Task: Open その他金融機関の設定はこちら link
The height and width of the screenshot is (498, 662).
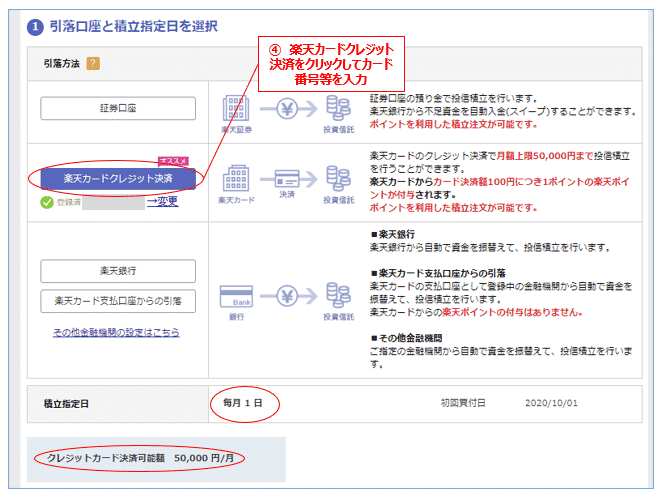Action: (116, 331)
